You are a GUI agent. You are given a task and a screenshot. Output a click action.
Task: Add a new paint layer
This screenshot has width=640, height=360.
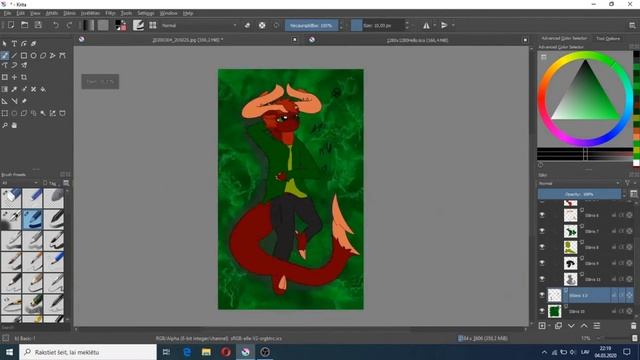tap(542, 326)
